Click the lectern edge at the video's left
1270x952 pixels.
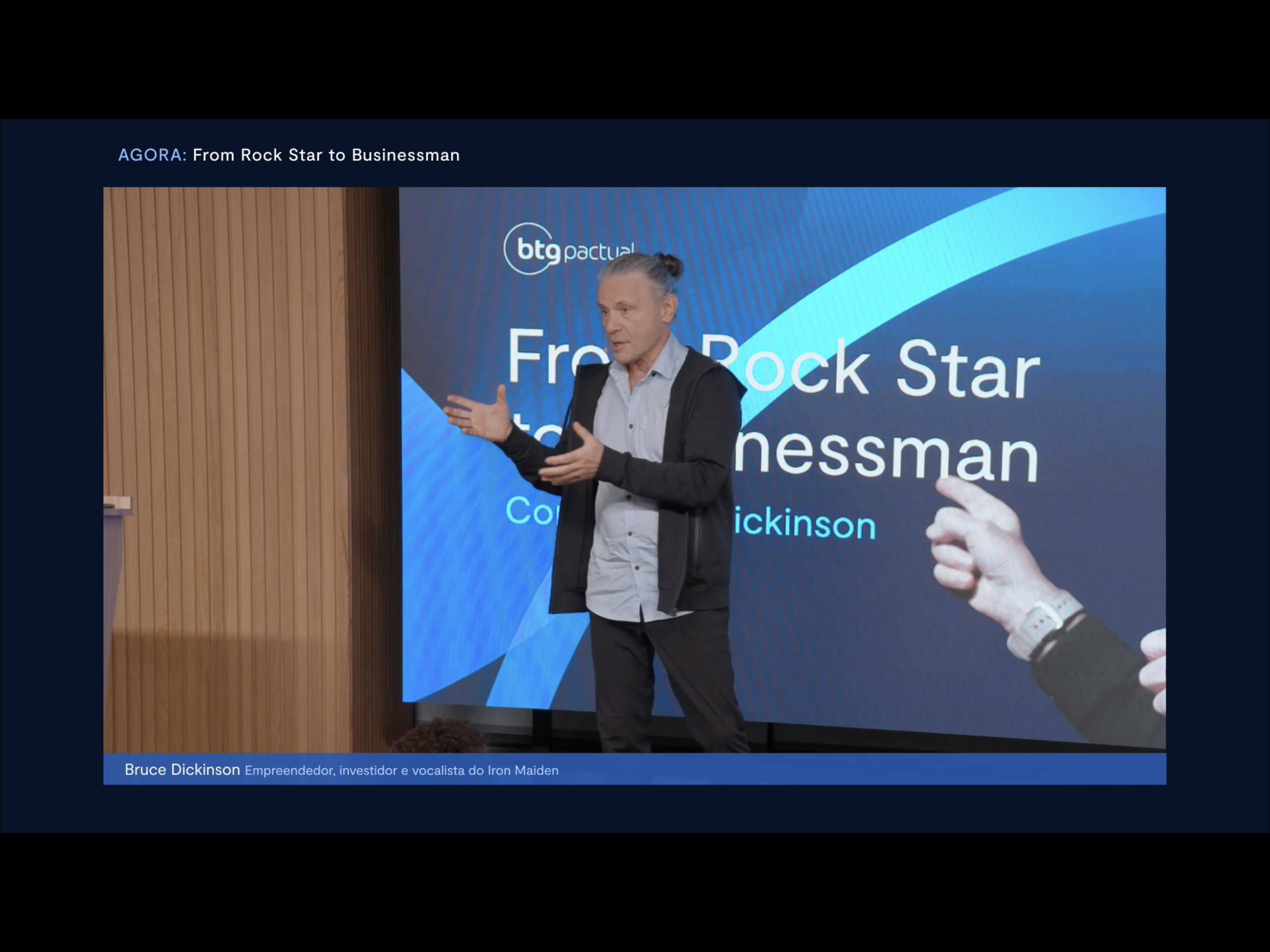point(117,505)
